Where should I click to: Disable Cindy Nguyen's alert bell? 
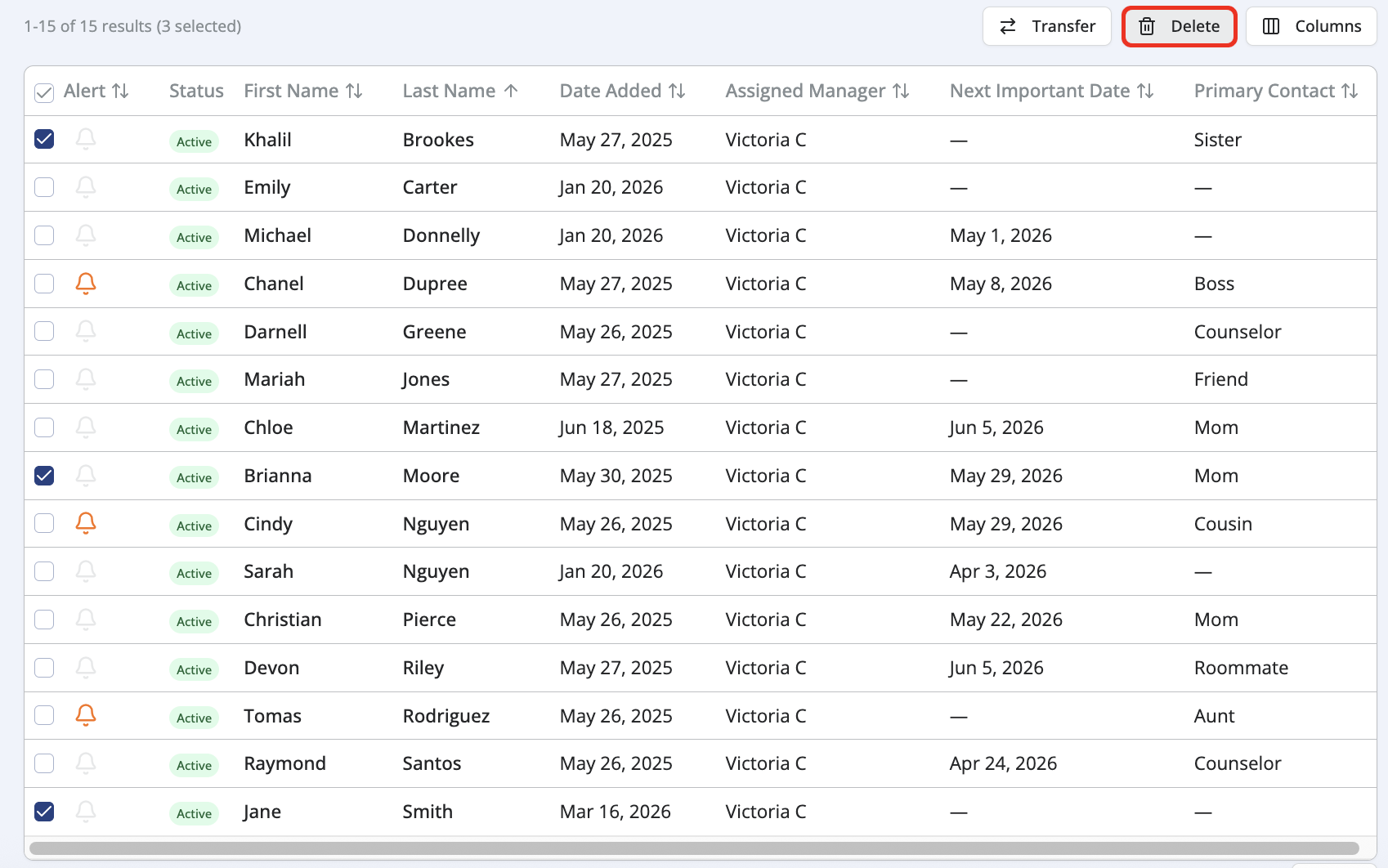tap(85, 523)
